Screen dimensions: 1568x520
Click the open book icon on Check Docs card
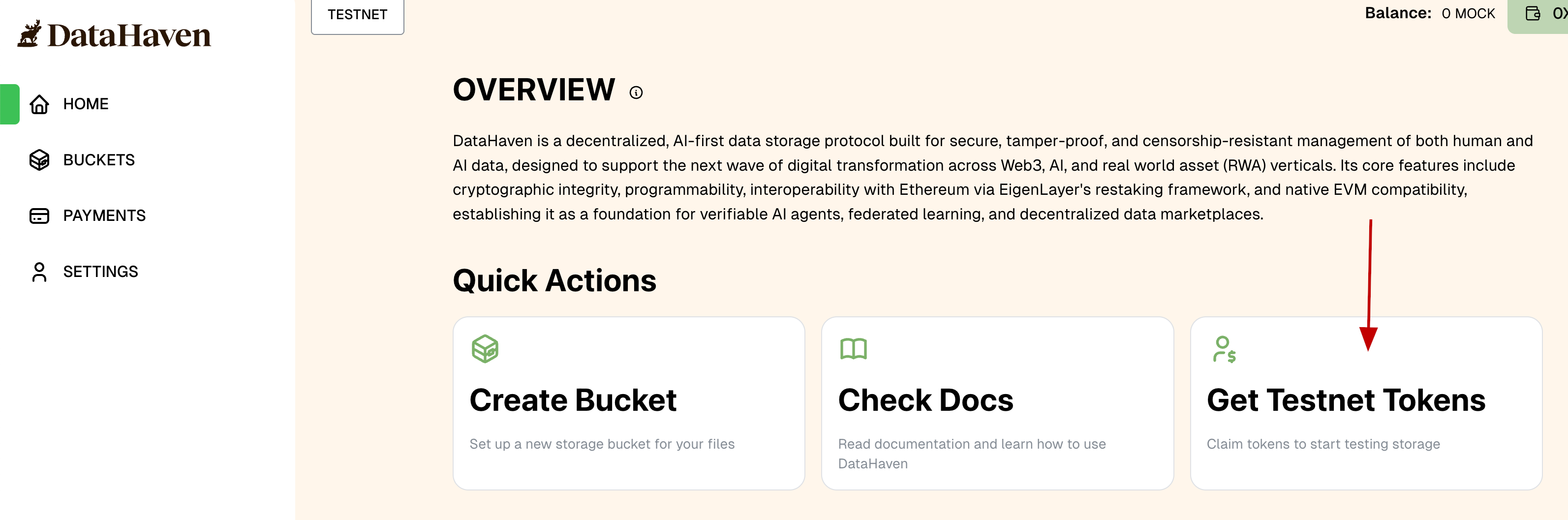click(x=854, y=349)
